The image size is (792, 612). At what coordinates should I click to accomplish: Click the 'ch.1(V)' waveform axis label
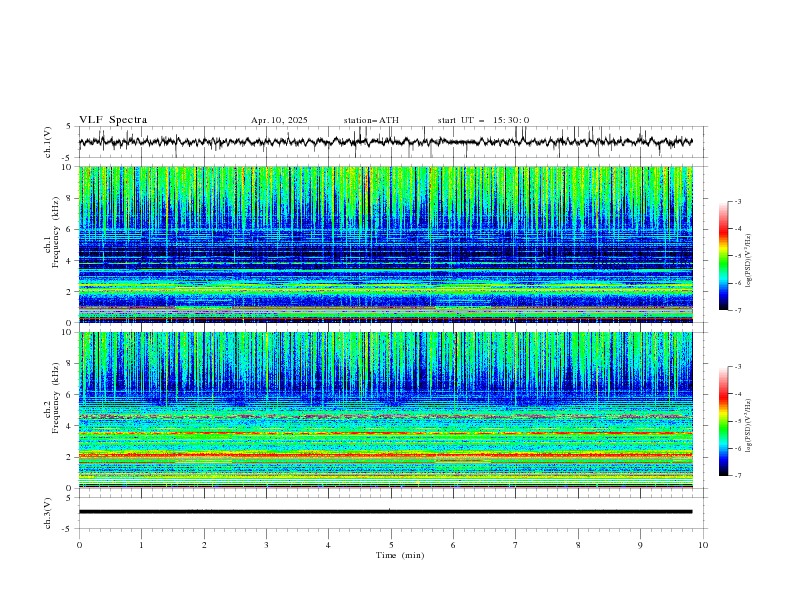(48, 142)
